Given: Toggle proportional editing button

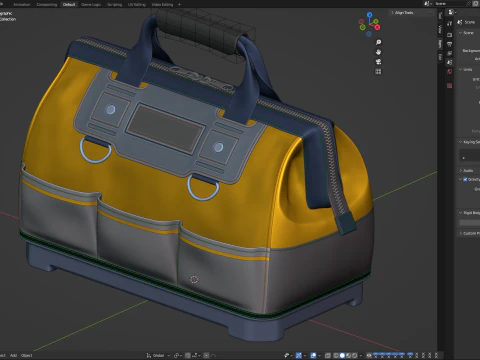Looking at the screenshot, I should coord(206,355).
